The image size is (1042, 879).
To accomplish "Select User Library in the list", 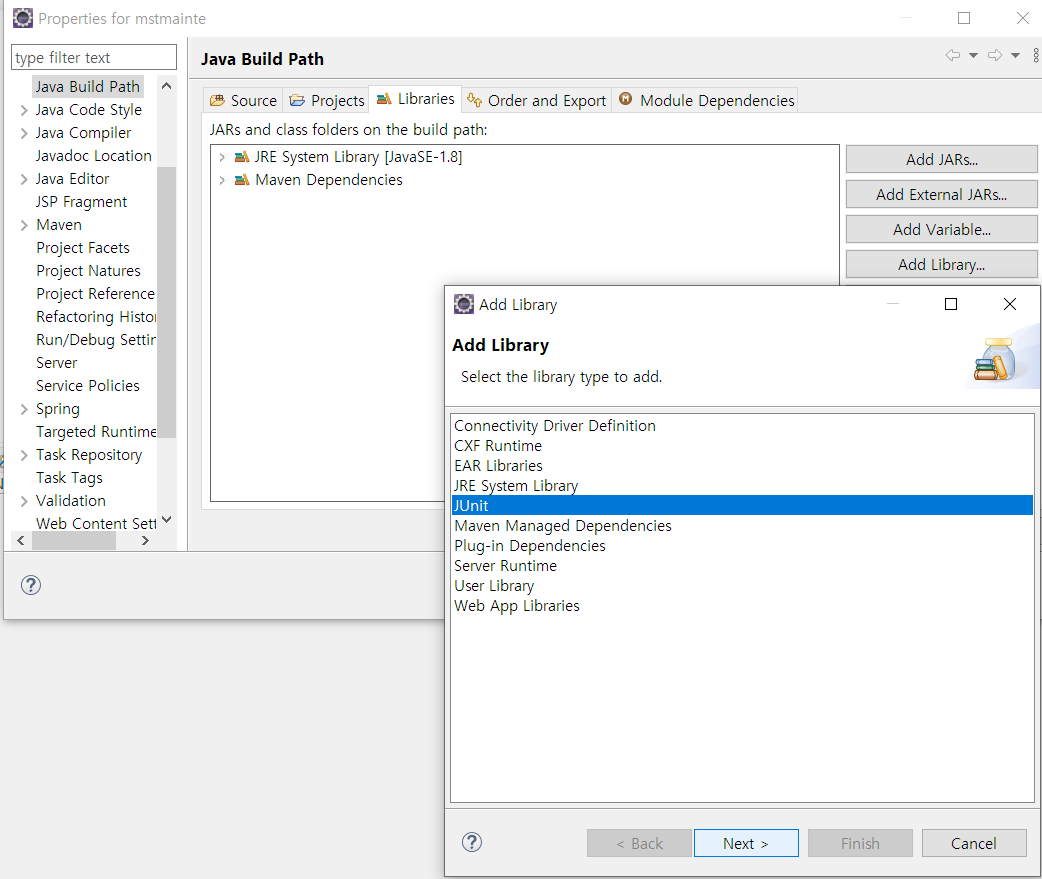I will pyautogui.click(x=742, y=586).
